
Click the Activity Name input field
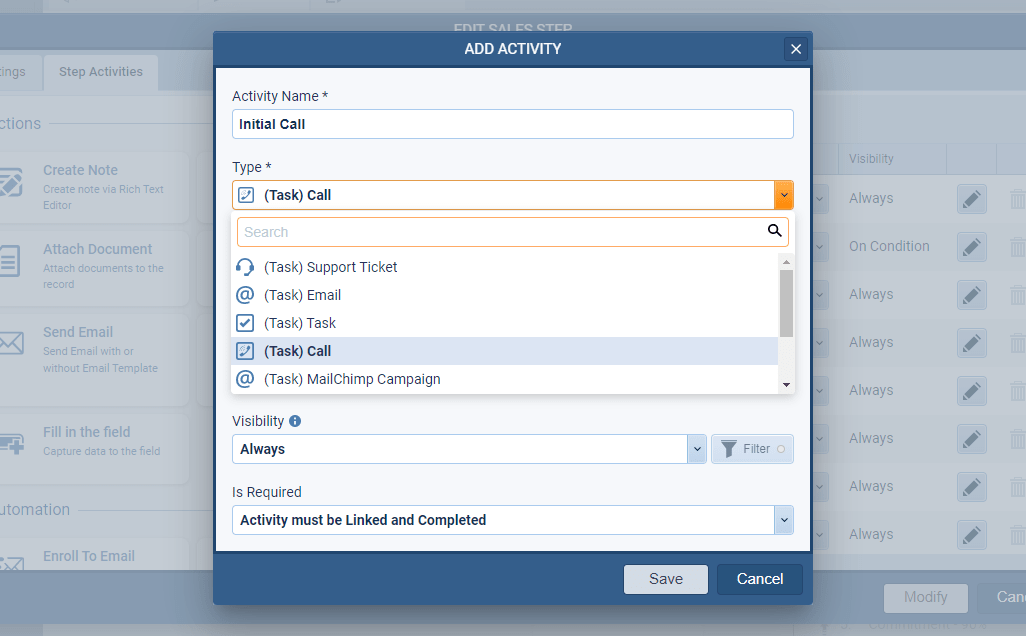point(512,124)
